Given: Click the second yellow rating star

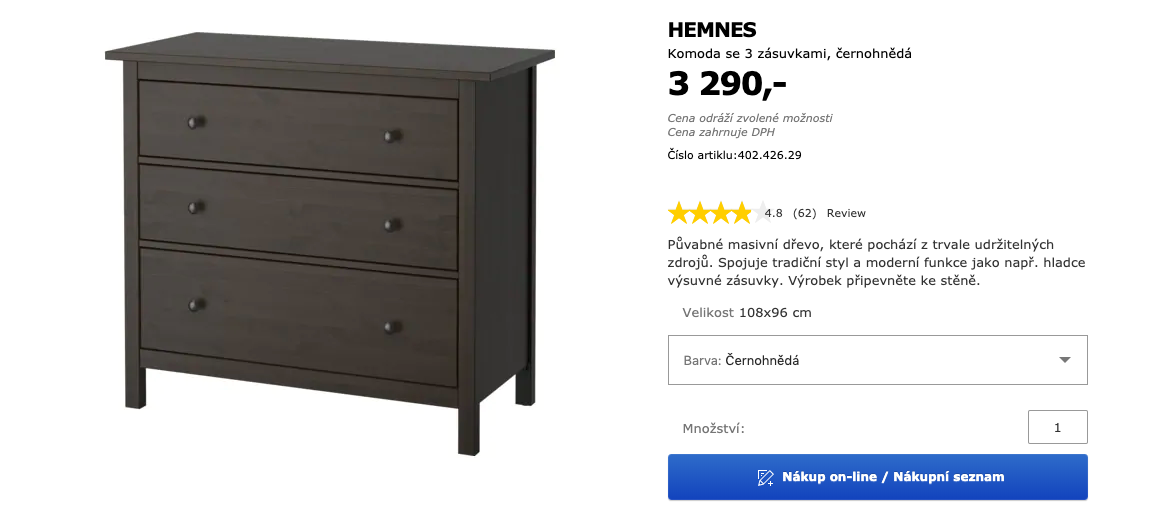Looking at the screenshot, I should point(700,213).
